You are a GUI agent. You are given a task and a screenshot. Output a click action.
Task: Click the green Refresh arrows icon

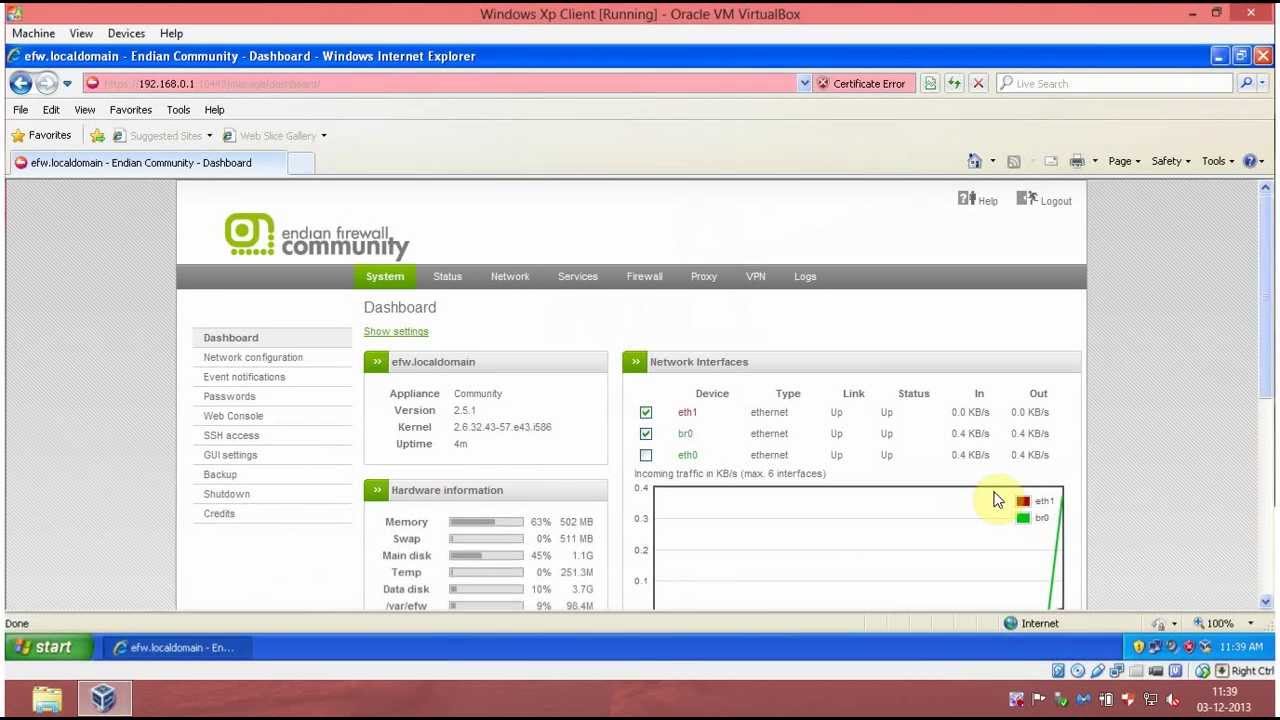pos(954,84)
